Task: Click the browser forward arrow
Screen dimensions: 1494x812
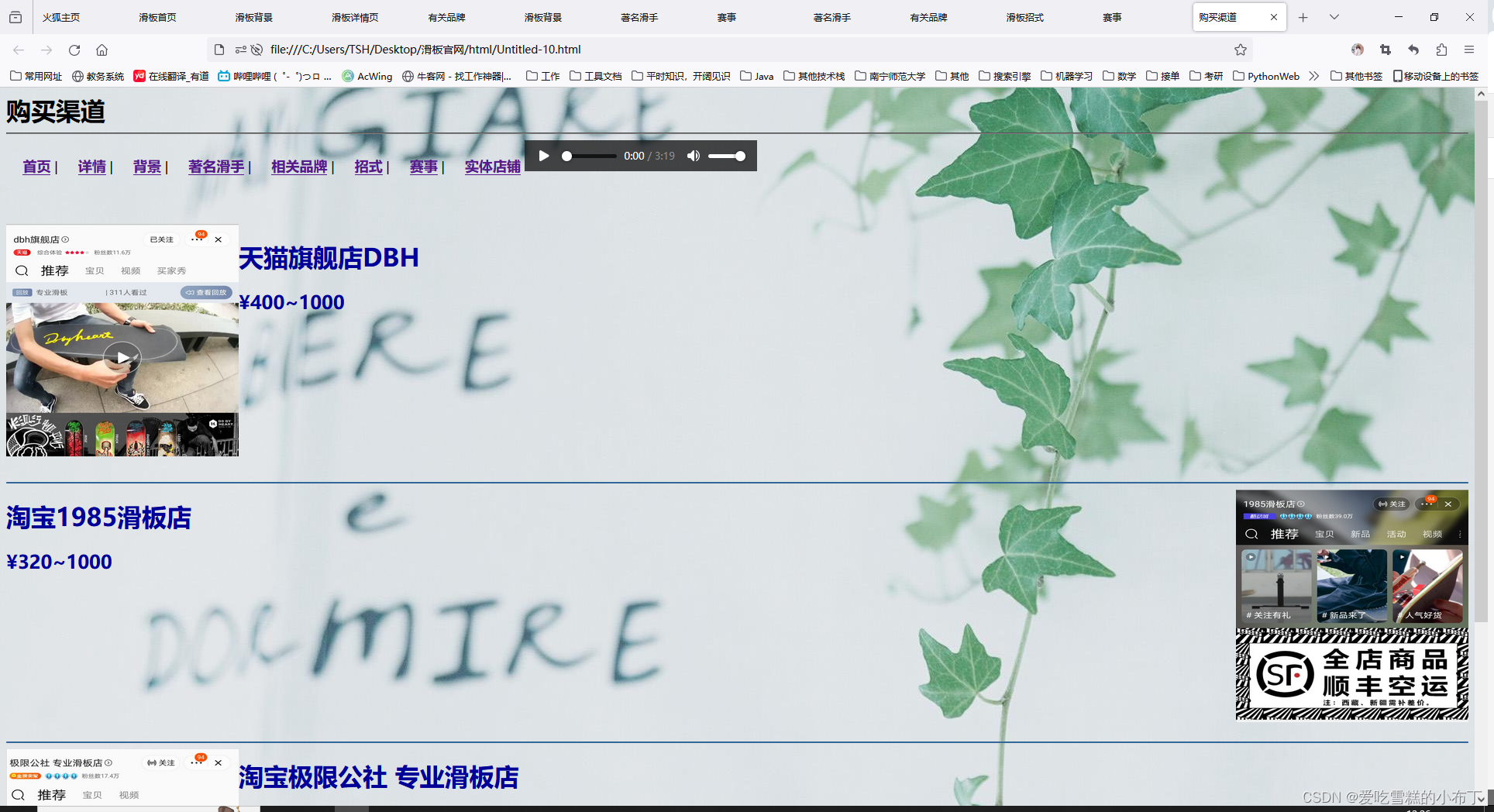Action: pyautogui.click(x=46, y=50)
